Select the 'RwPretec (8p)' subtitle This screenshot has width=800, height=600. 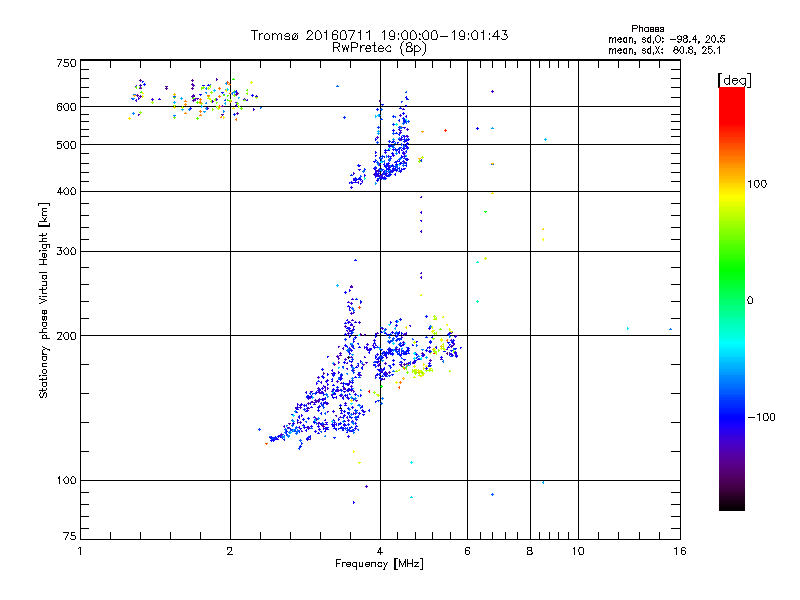[x=379, y=48]
